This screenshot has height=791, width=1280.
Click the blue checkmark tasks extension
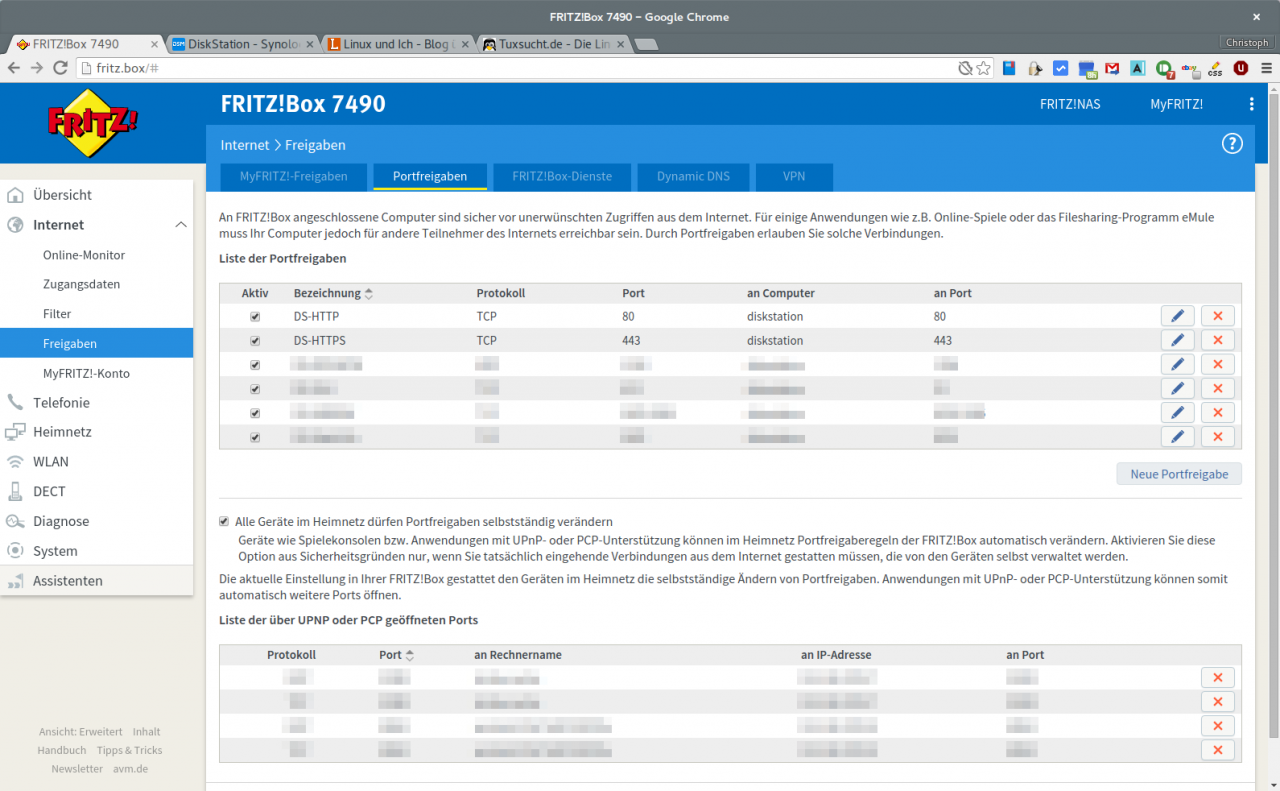pos(1061,68)
